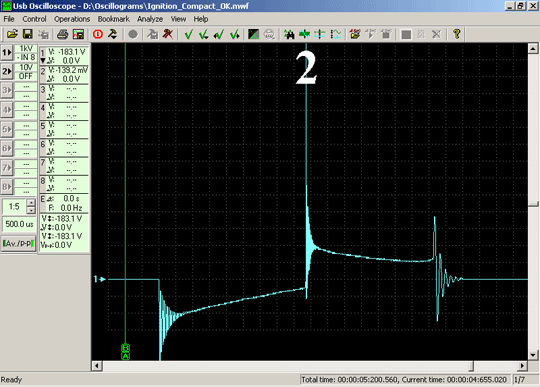The width and height of the screenshot is (540, 387).
Task: Click the gray record circle icon
Action: pyautogui.click(x=133, y=34)
